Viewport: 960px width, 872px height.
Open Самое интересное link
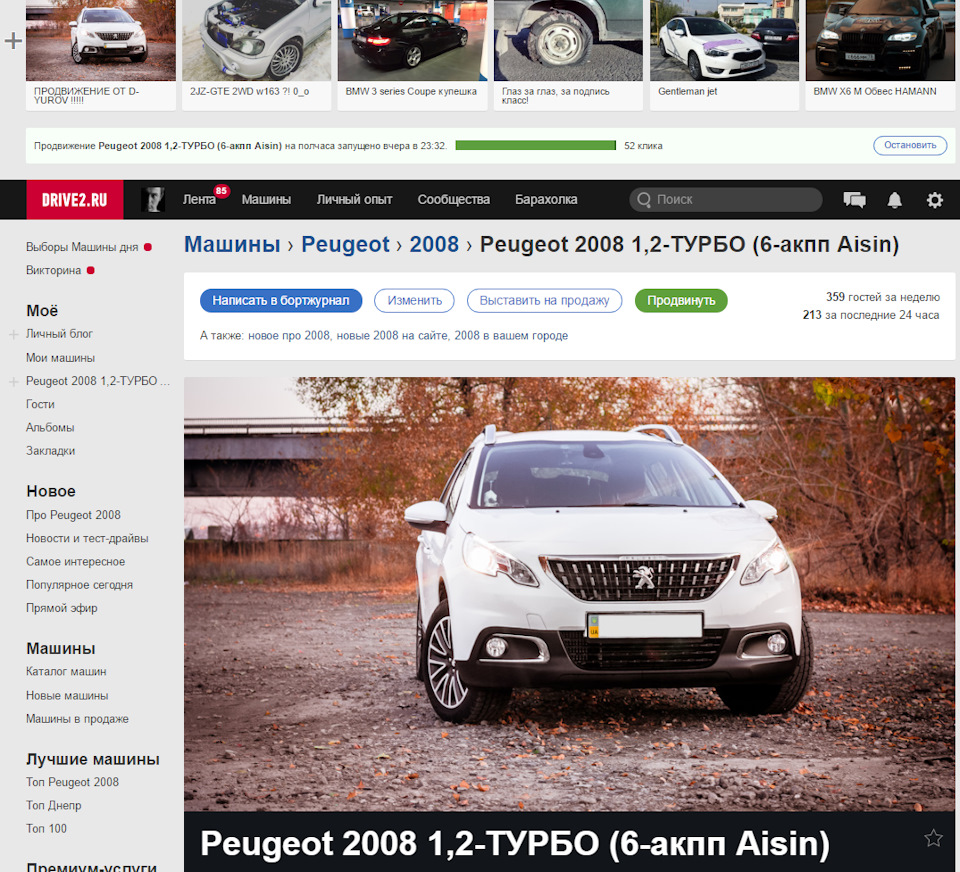pyautogui.click(x=75, y=562)
